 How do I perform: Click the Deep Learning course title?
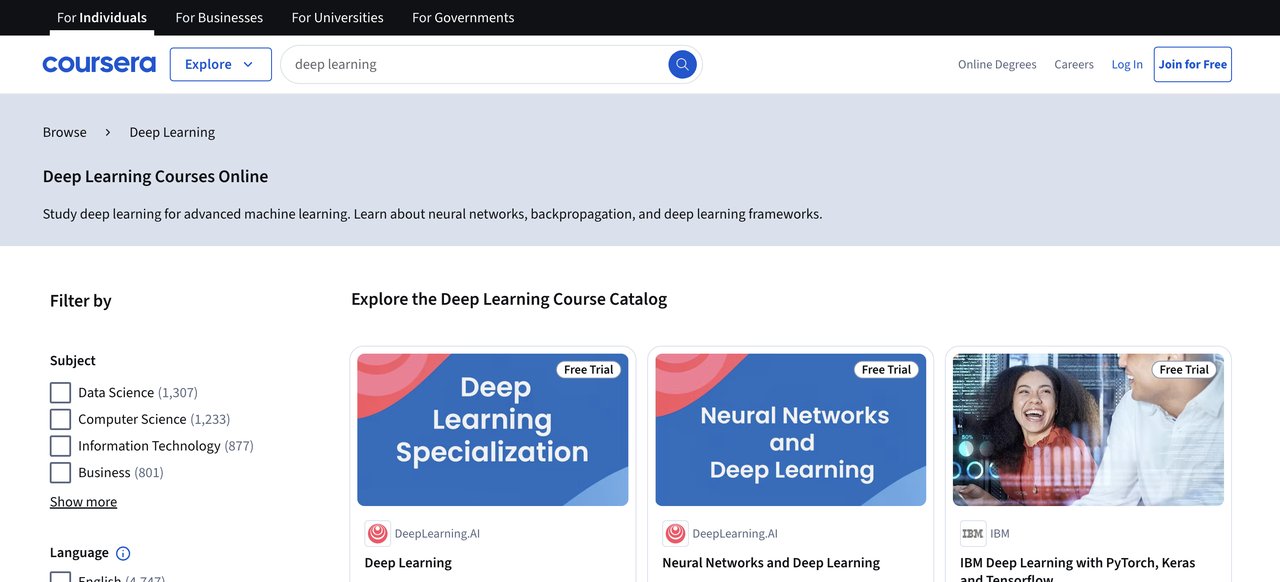(x=408, y=563)
